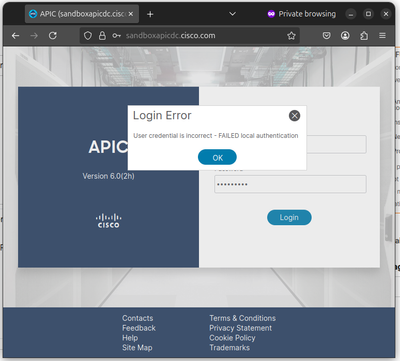Reload the page with the refresh icon
The image size is (400, 361).
53,35
